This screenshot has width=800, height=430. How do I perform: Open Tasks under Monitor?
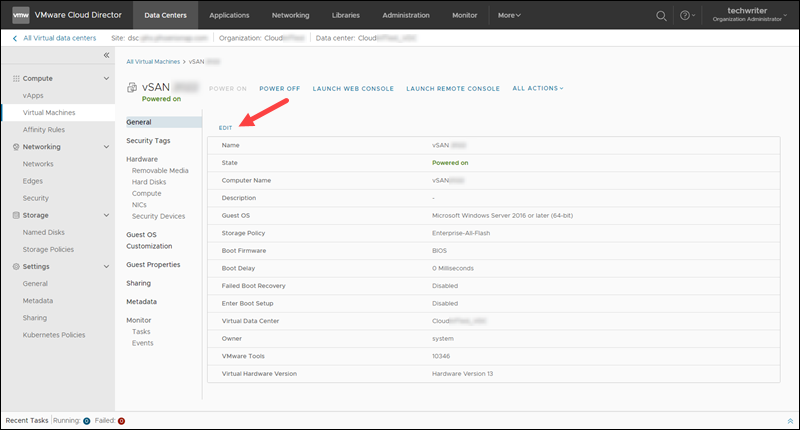coord(141,332)
